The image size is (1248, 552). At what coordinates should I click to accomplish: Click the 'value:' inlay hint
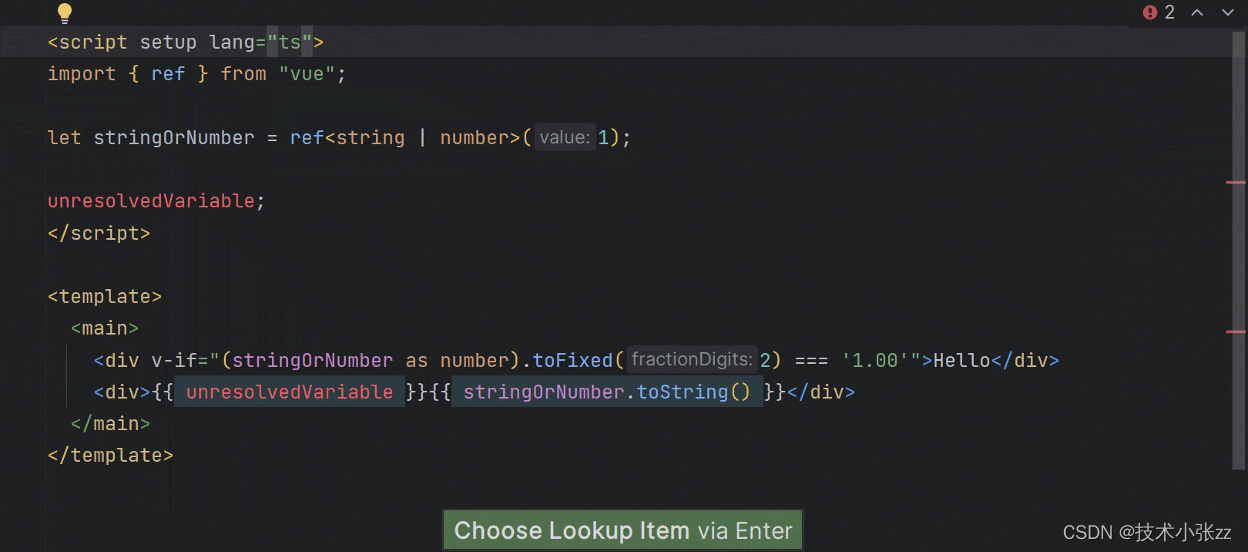point(564,137)
